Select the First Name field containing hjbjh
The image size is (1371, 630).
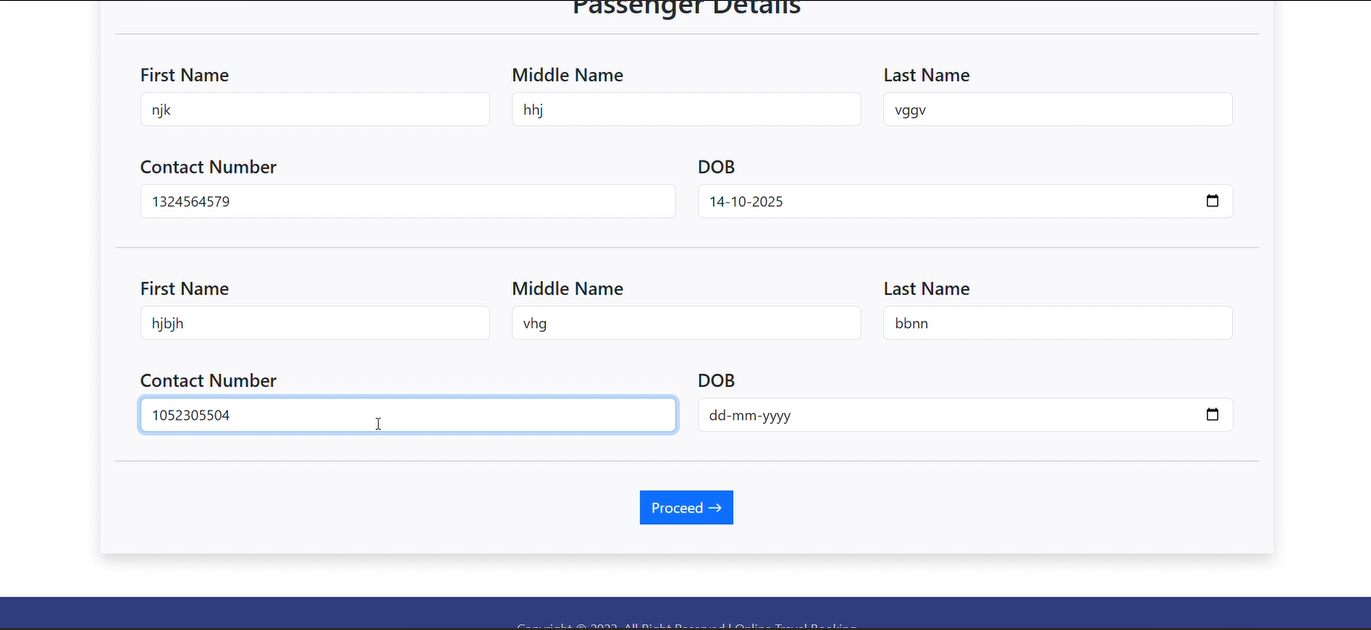(314, 323)
